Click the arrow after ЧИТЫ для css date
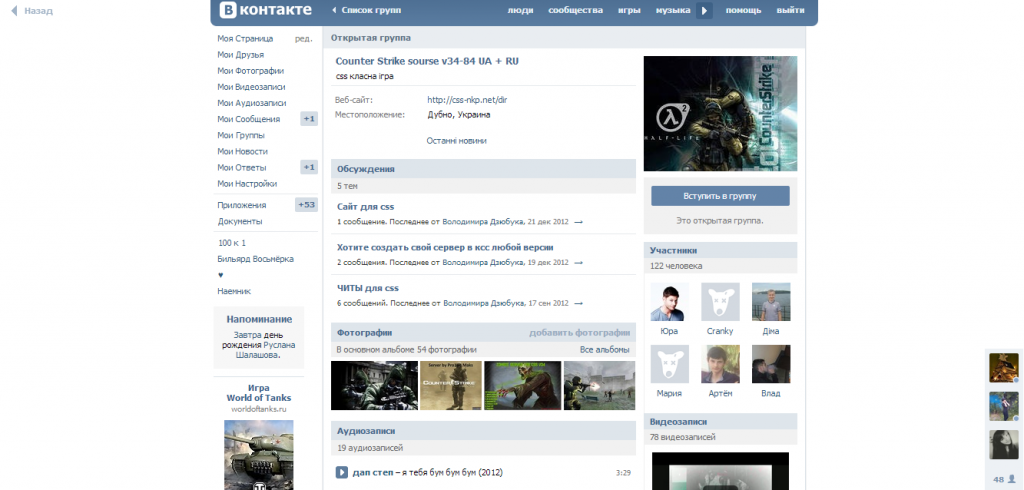The width and height of the screenshot is (1024, 490). tap(578, 303)
